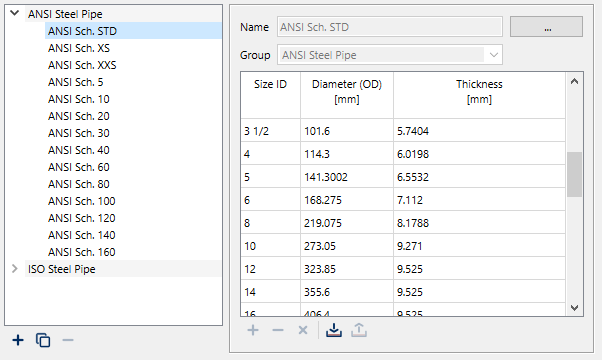Click the thickness cell 8.1788
The width and height of the screenshot is (602, 360).
point(479,223)
